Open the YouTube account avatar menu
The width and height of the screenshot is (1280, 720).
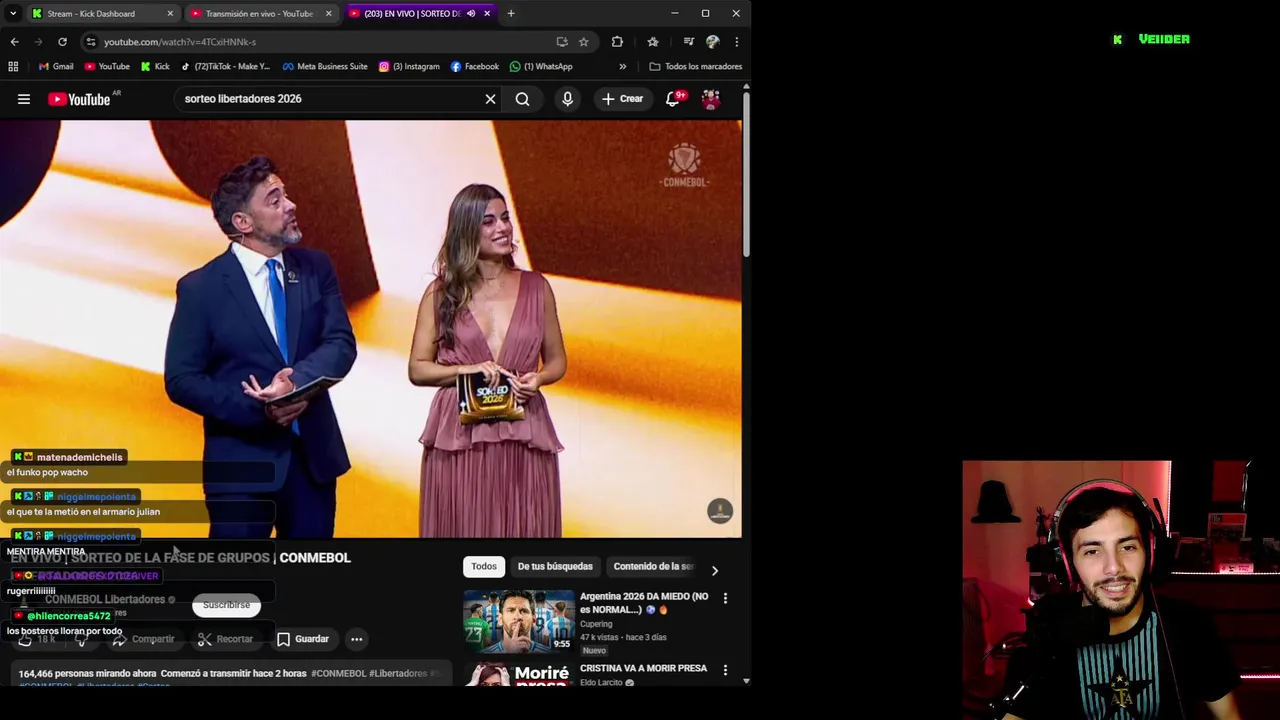(711, 99)
